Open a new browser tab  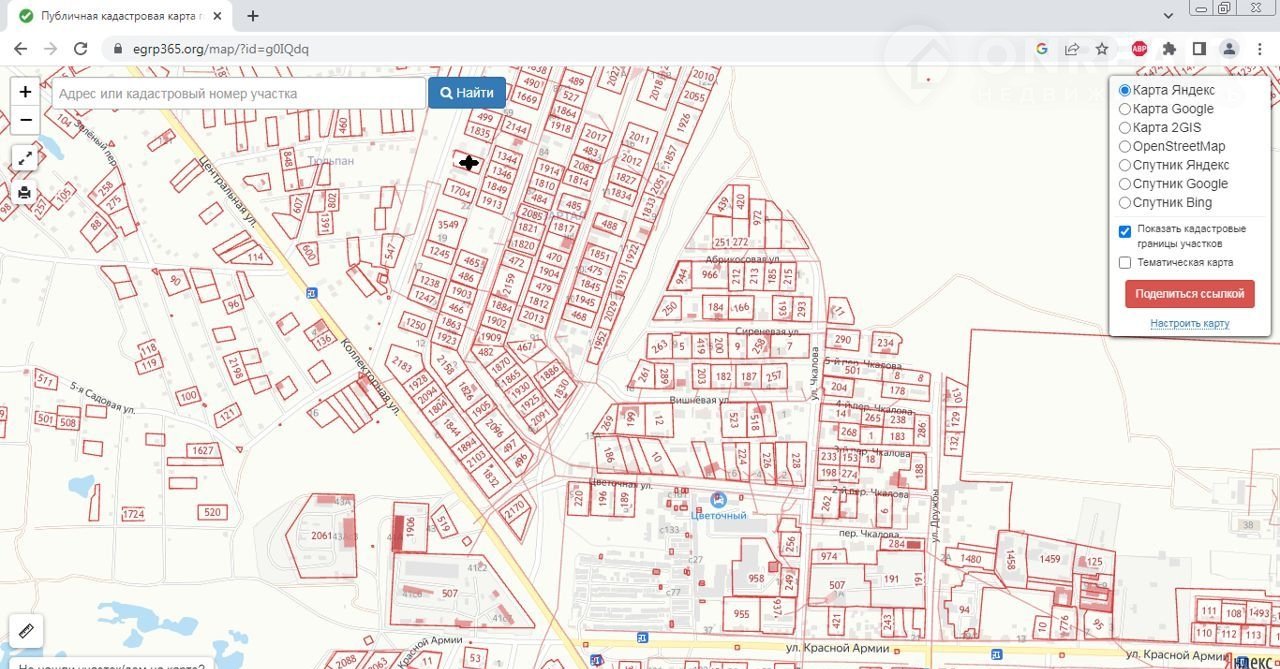pos(253,16)
